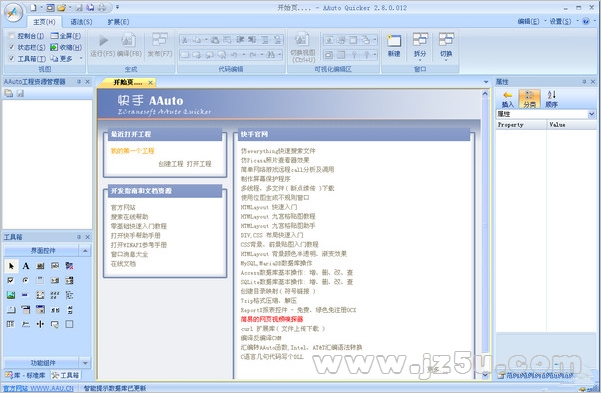Uncheck the 工具箱 toolbox checkbox
Screen dimensions: 601x393
point(12,58)
